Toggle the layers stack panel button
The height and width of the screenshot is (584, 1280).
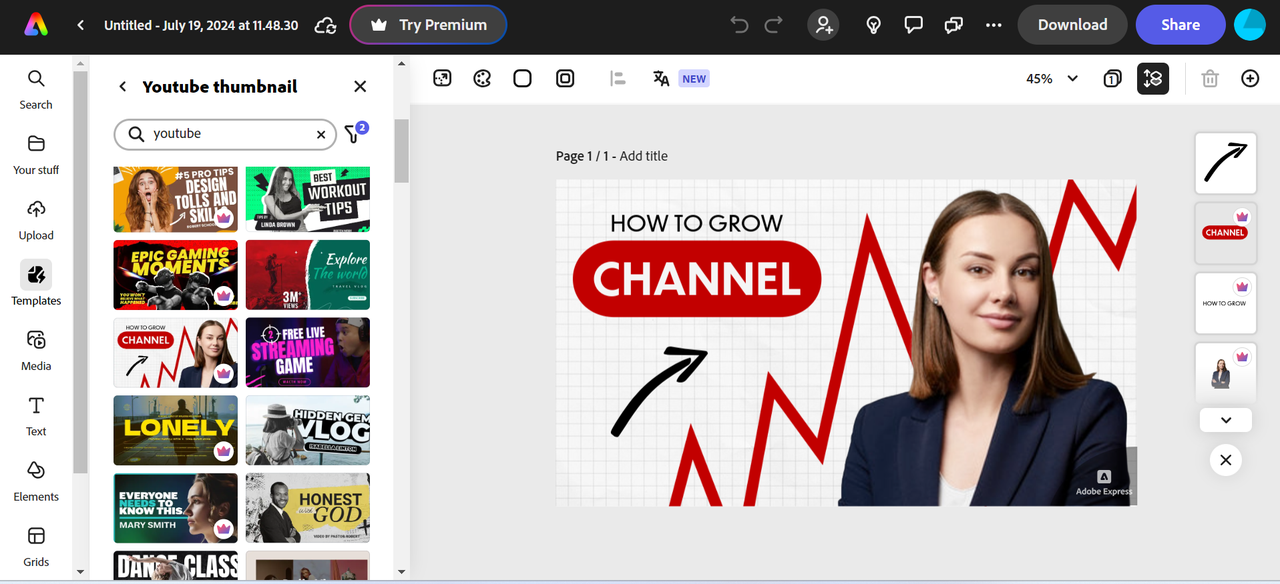pos(1153,78)
